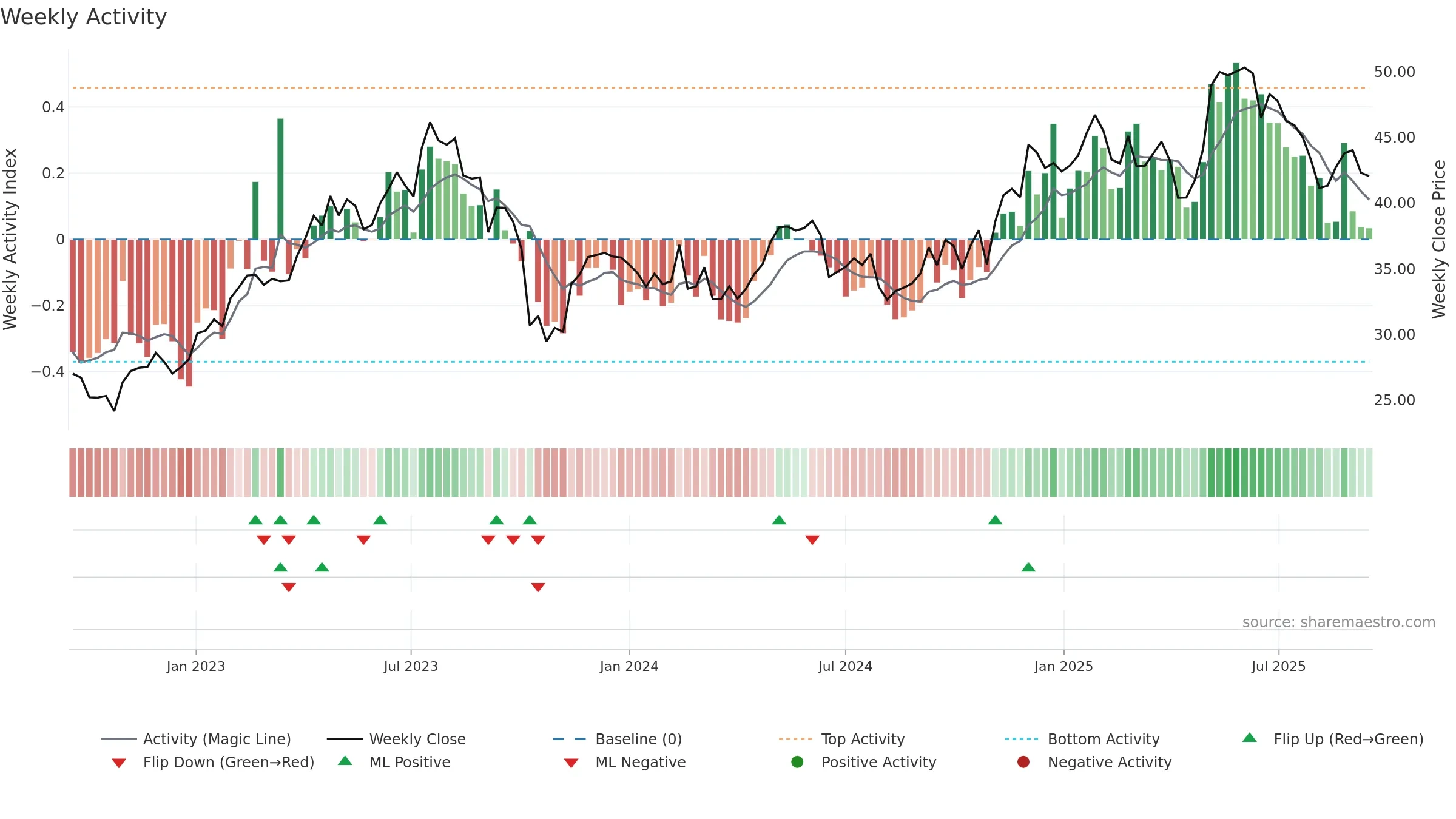Click the Jan 2024 x-axis label
1456x819 pixels.
coord(629,666)
